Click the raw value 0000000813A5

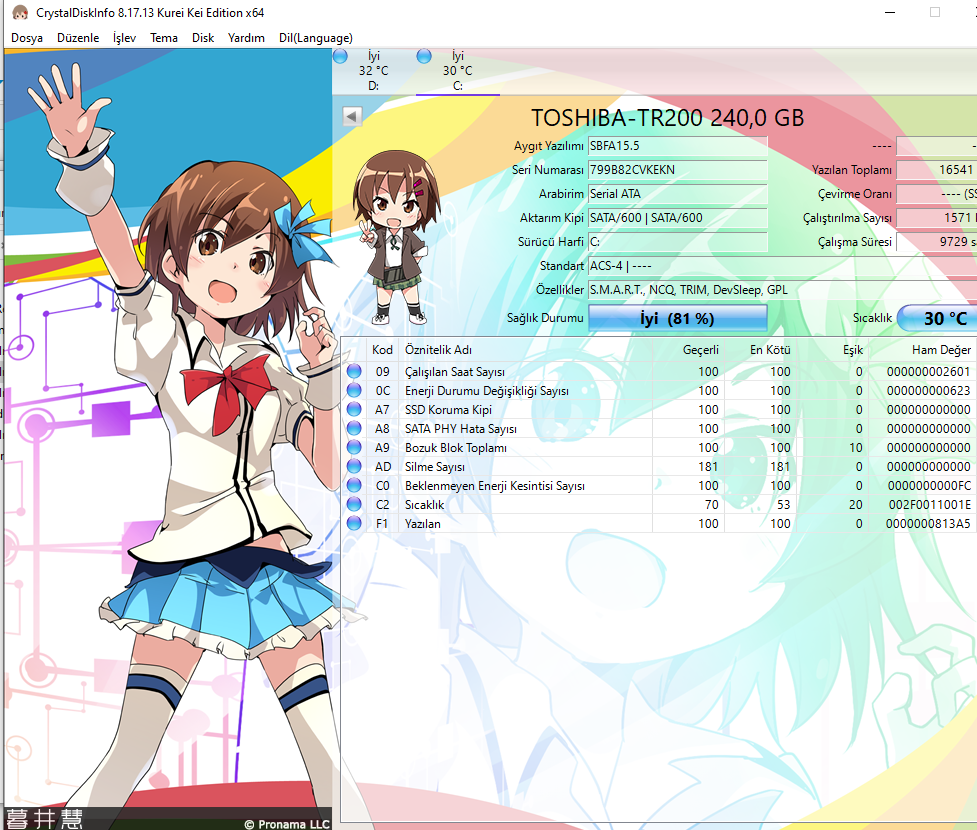(928, 524)
